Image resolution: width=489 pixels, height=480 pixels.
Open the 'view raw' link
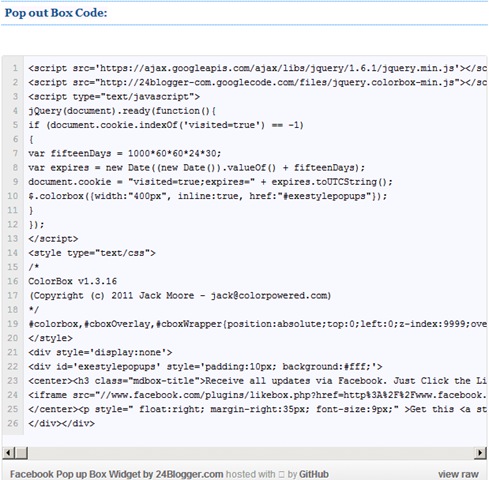[458, 474]
